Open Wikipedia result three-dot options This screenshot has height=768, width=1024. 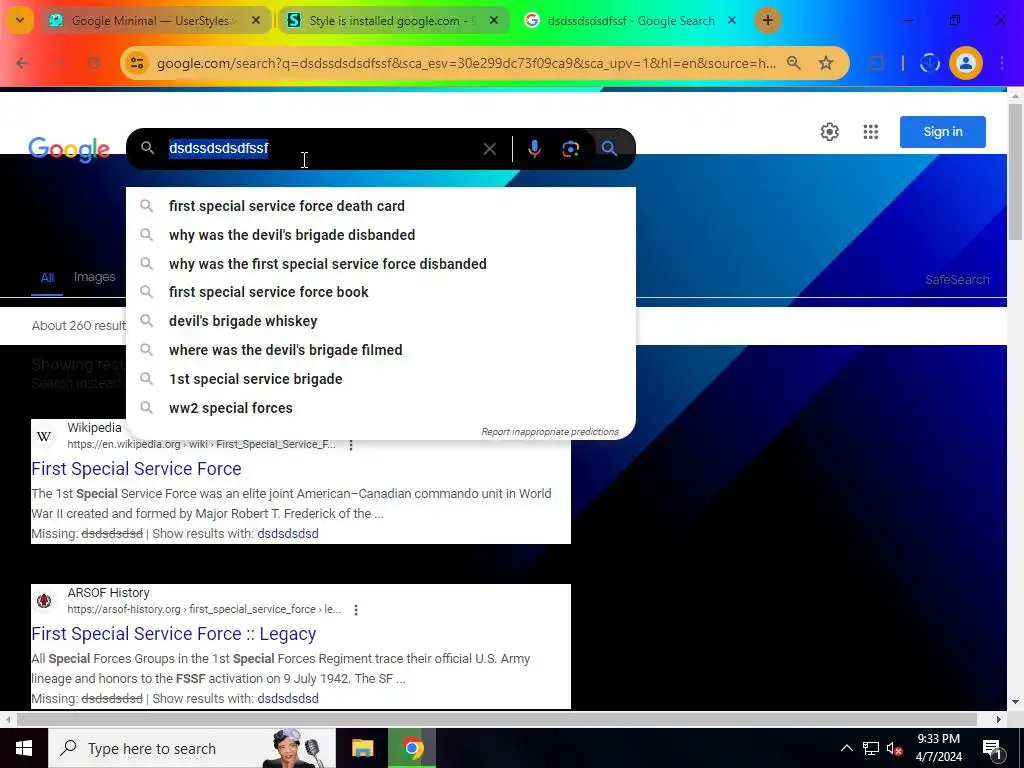tap(351, 445)
